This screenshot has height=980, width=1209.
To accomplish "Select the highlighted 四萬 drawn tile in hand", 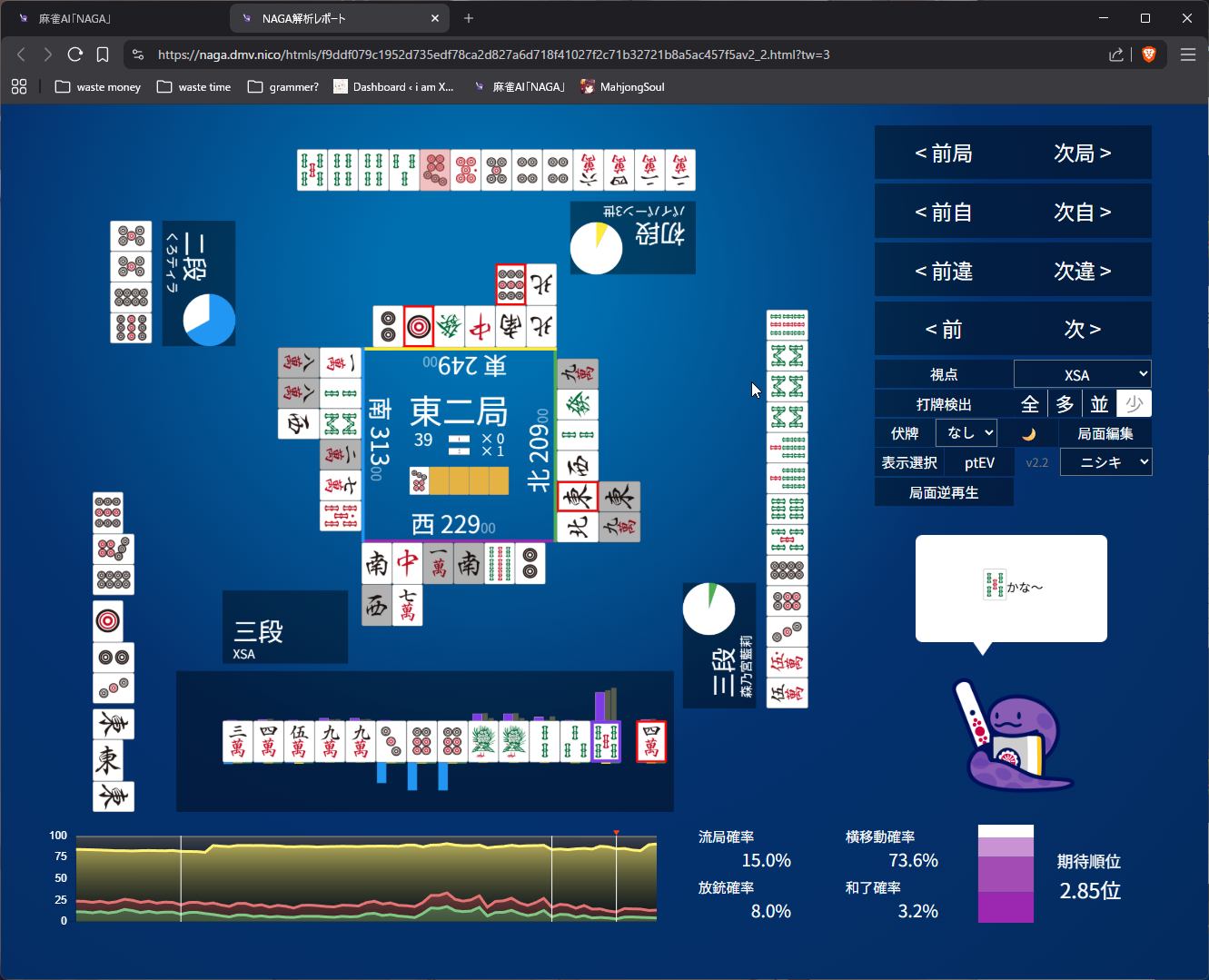I will (650, 741).
